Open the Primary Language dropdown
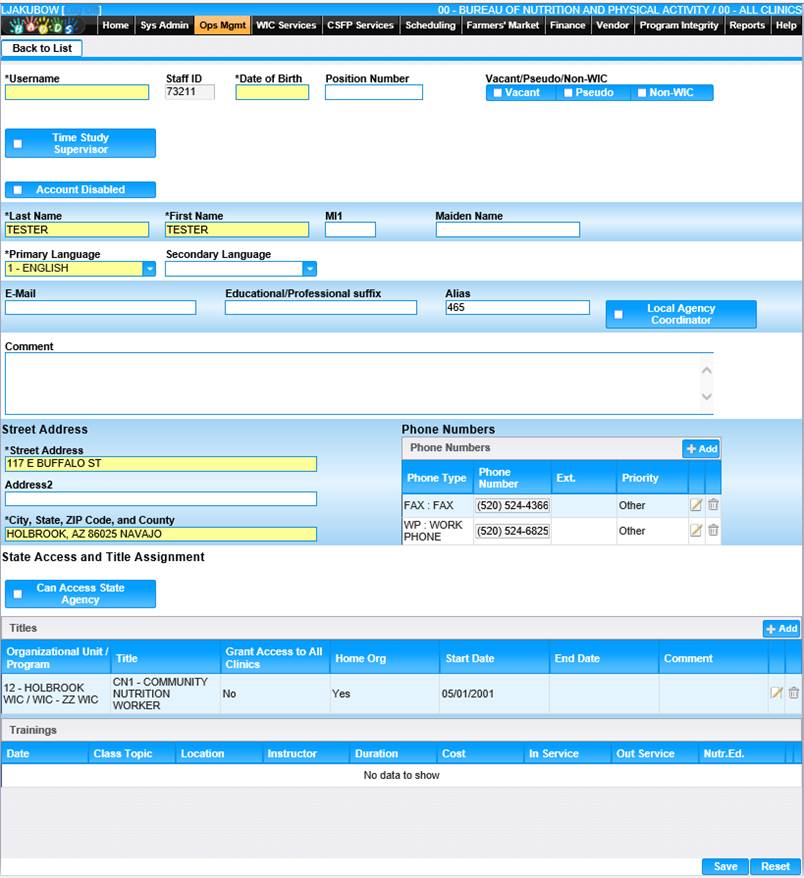 click(x=149, y=269)
